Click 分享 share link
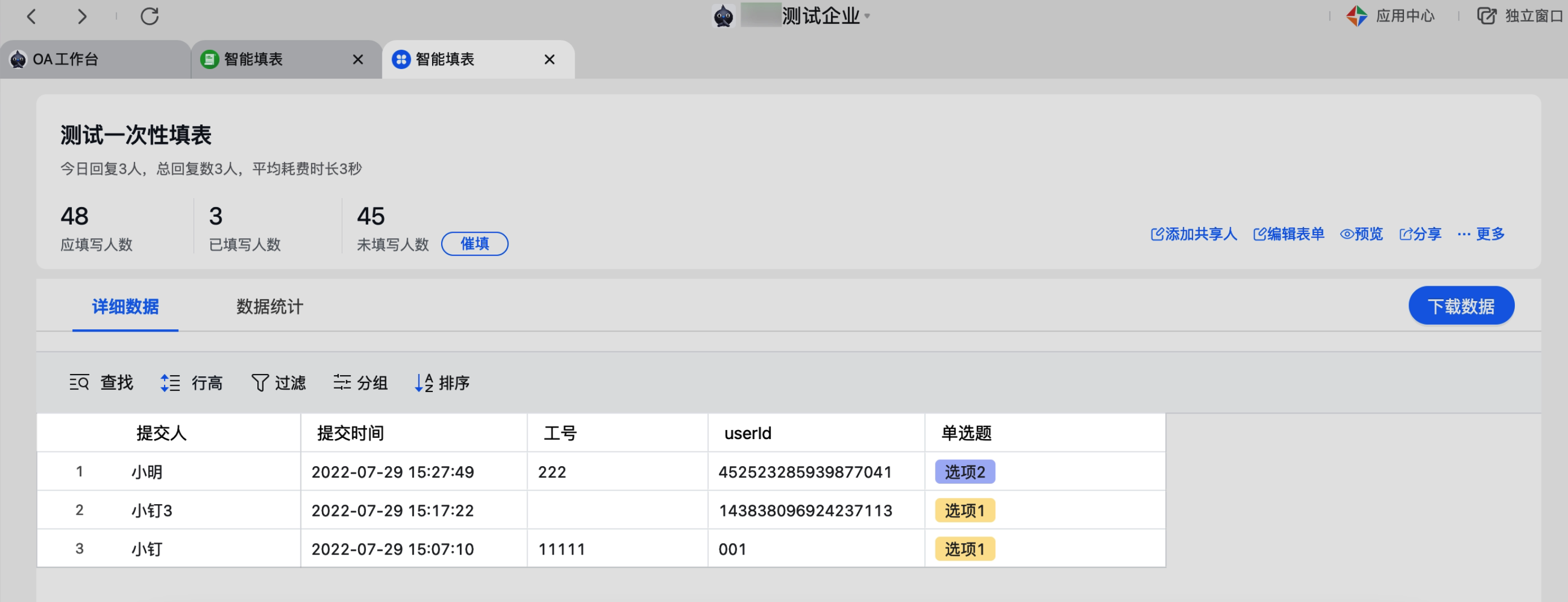Image resolution: width=1568 pixels, height=602 pixels. coord(1420,234)
